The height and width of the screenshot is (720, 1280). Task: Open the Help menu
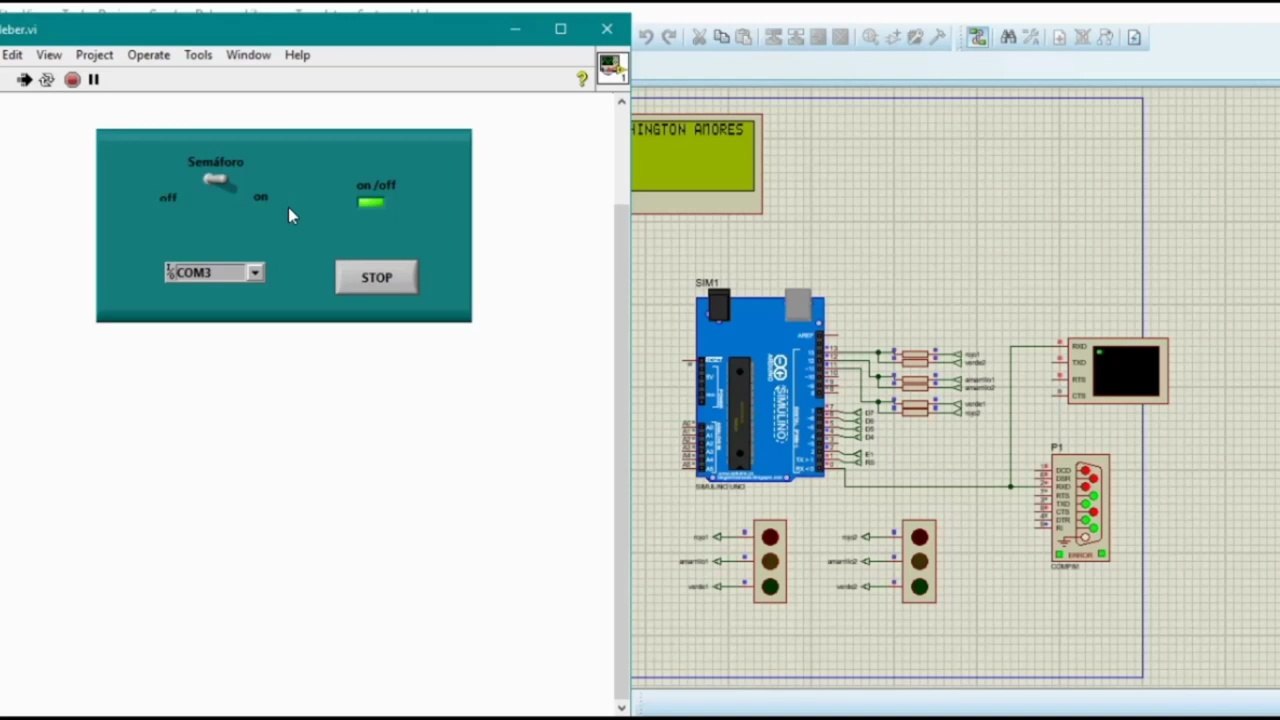coord(297,55)
